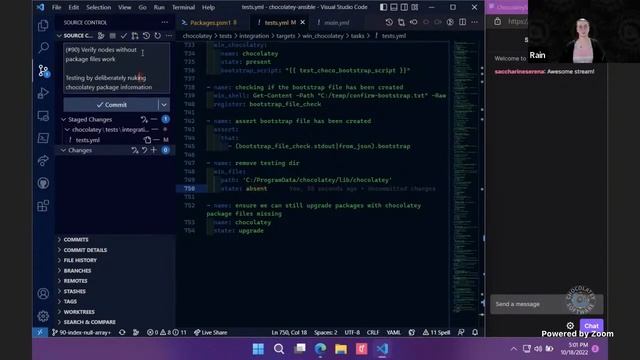640x360 pixels.
Task: Expand the COMMIT DETAILS section
Action: [85, 250]
